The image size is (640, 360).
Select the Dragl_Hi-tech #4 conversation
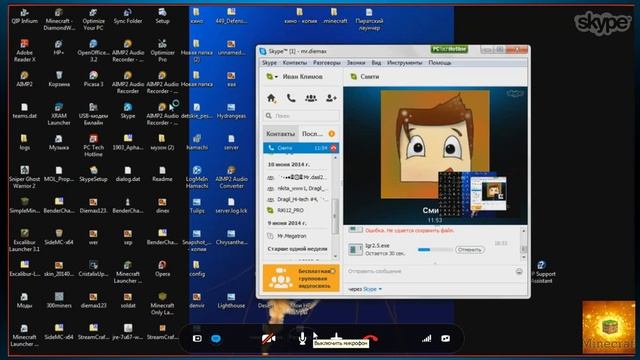[299, 199]
